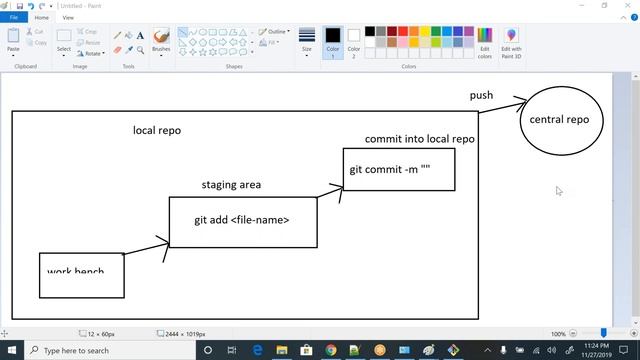640x360 pixels.
Task: Open File Explorer from the taskbar
Action: click(282, 350)
